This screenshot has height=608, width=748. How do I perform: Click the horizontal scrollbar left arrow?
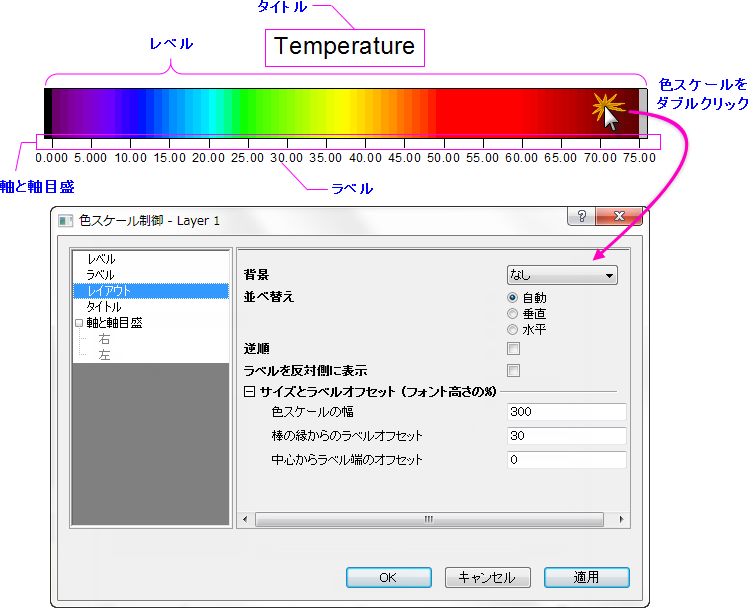click(x=245, y=519)
